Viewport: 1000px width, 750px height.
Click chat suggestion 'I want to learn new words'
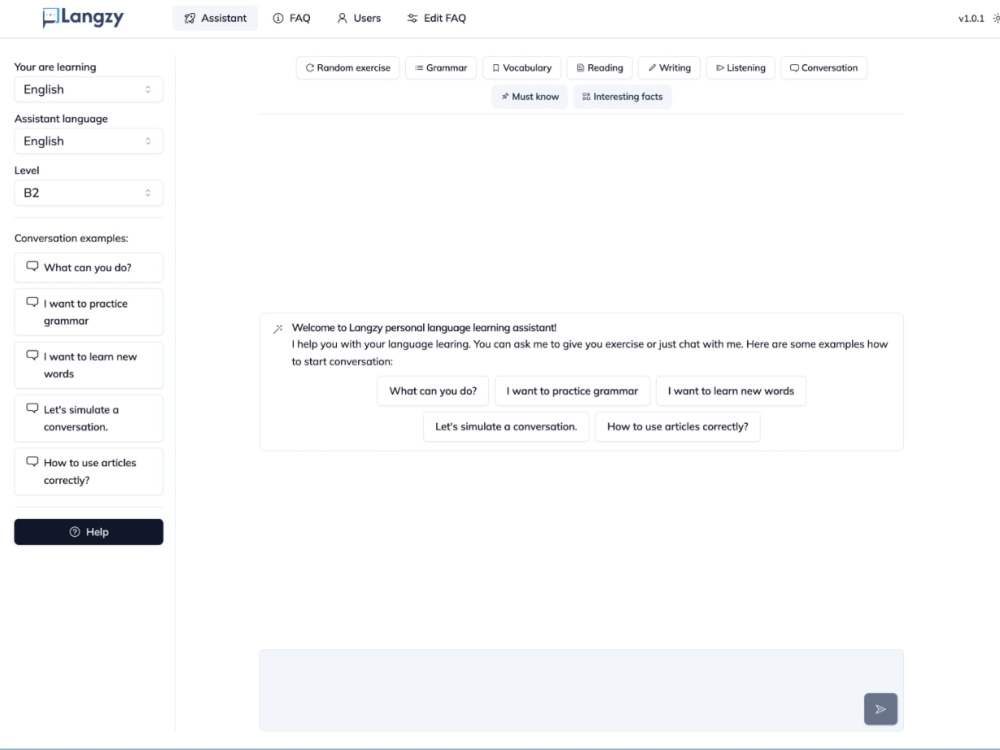point(731,391)
